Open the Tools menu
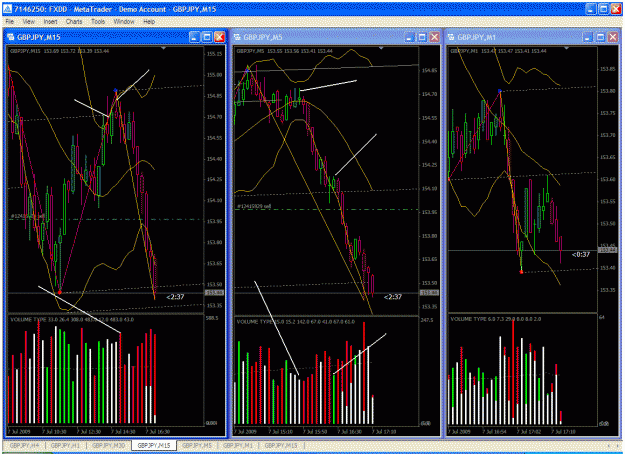625x454 pixels. click(98, 22)
